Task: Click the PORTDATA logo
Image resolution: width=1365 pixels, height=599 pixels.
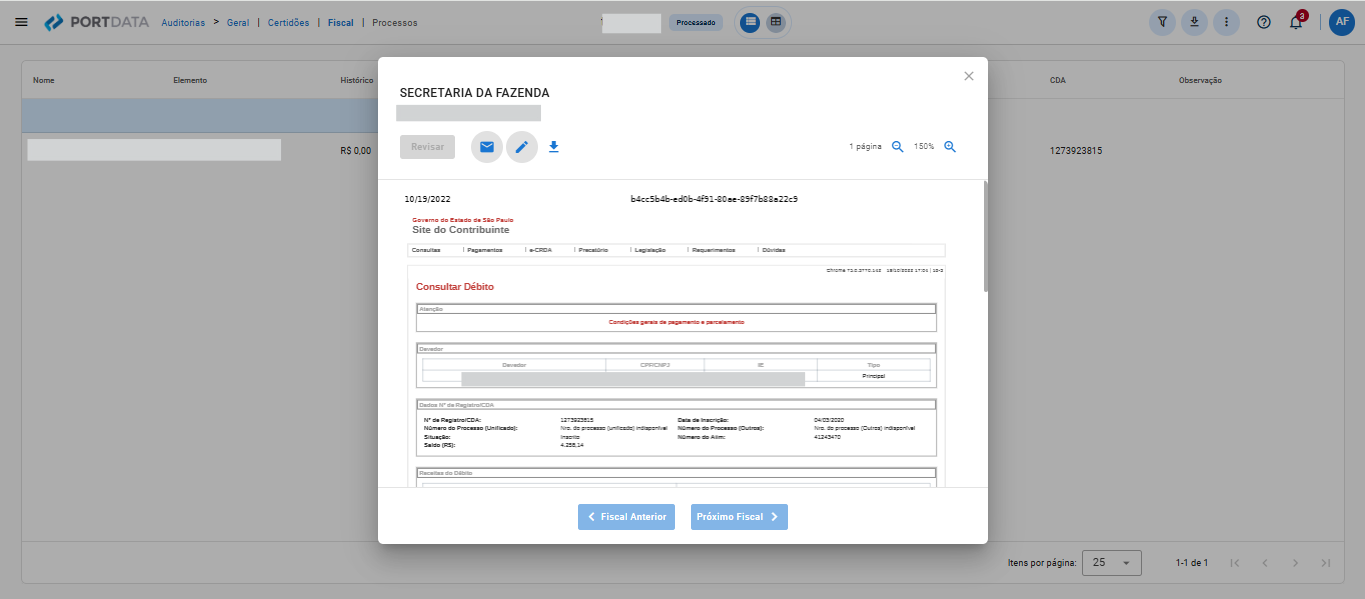Action: pyautogui.click(x=97, y=22)
